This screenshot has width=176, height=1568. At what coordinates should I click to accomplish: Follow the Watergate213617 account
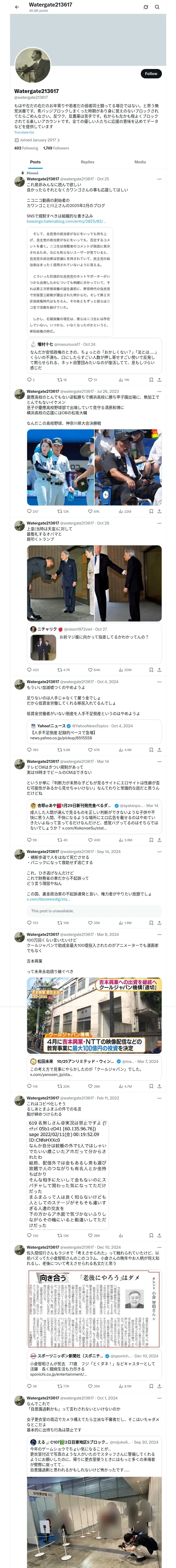150,74
